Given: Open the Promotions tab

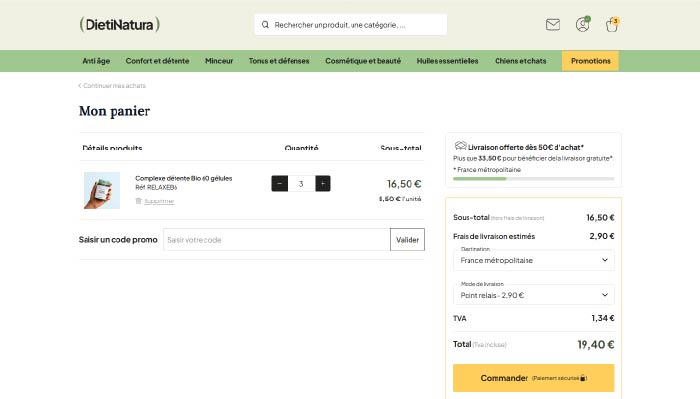Looking at the screenshot, I should pos(590,61).
